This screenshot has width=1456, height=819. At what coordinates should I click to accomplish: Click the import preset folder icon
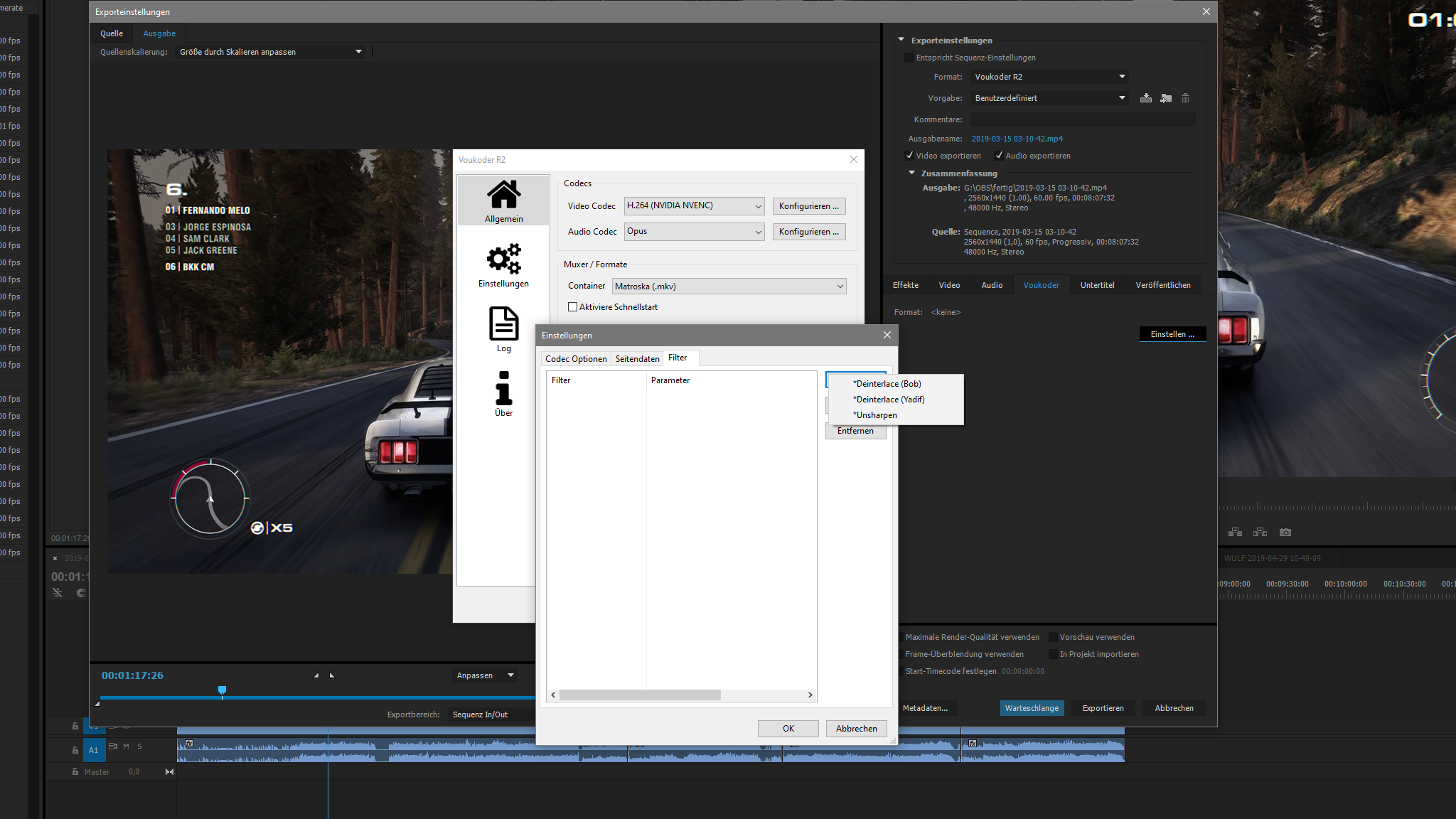point(1165,98)
